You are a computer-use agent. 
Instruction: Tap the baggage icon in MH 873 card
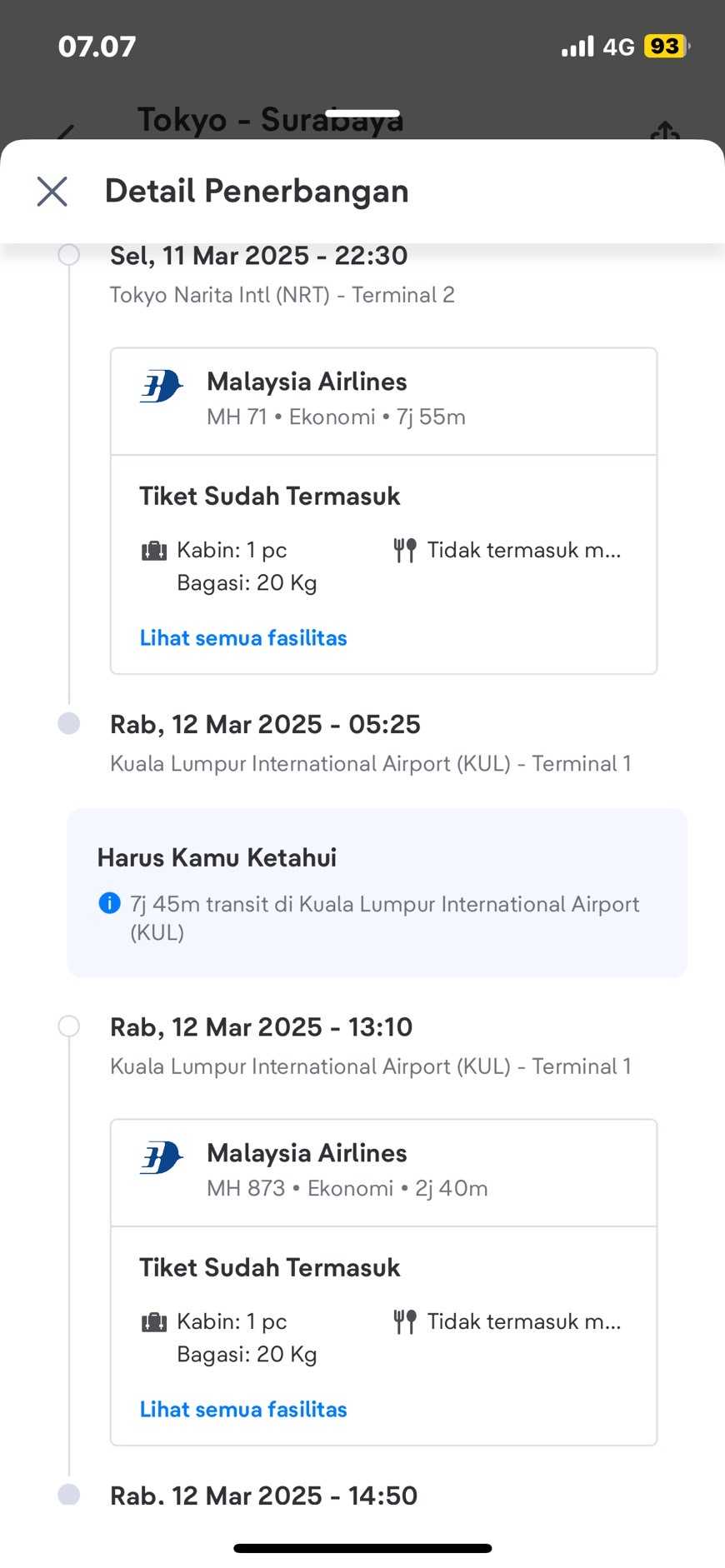pos(154,1322)
